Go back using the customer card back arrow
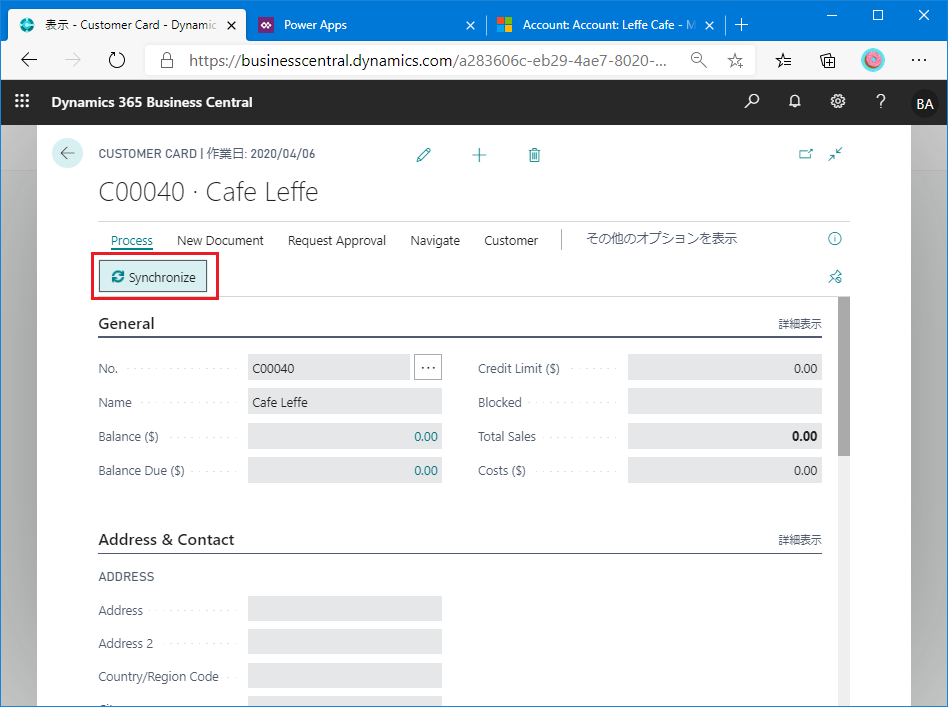Viewport: 948px width, 707px height. pyautogui.click(x=67, y=153)
